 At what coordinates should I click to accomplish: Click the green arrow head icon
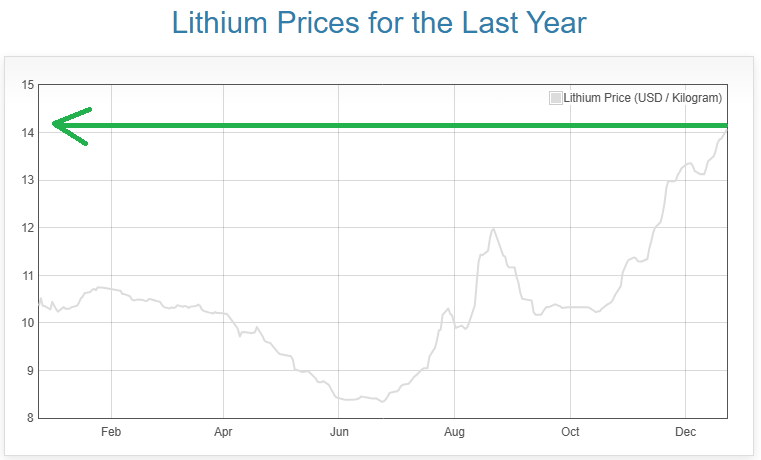click(66, 126)
